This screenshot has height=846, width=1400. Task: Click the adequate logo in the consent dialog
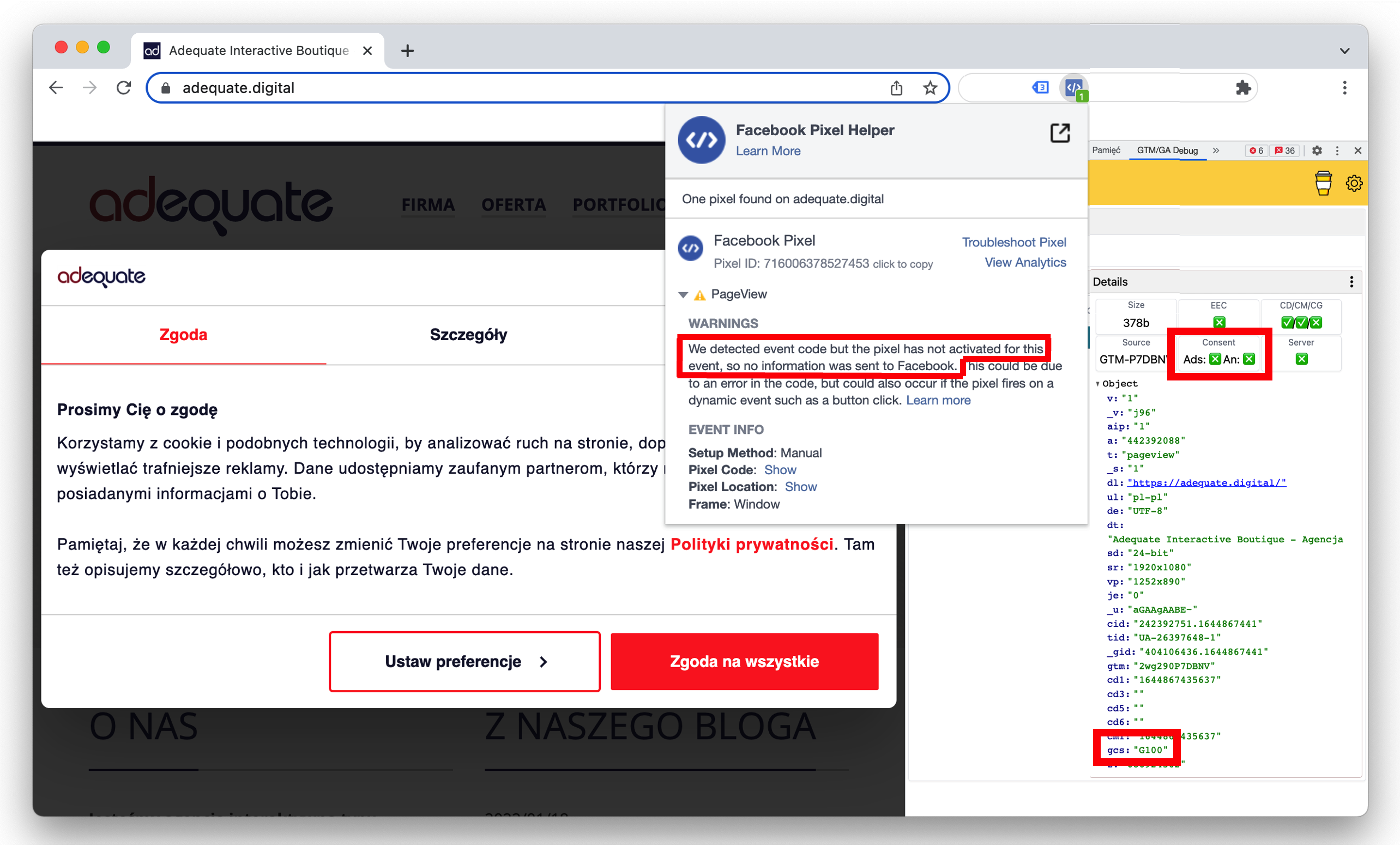(102, 277)
